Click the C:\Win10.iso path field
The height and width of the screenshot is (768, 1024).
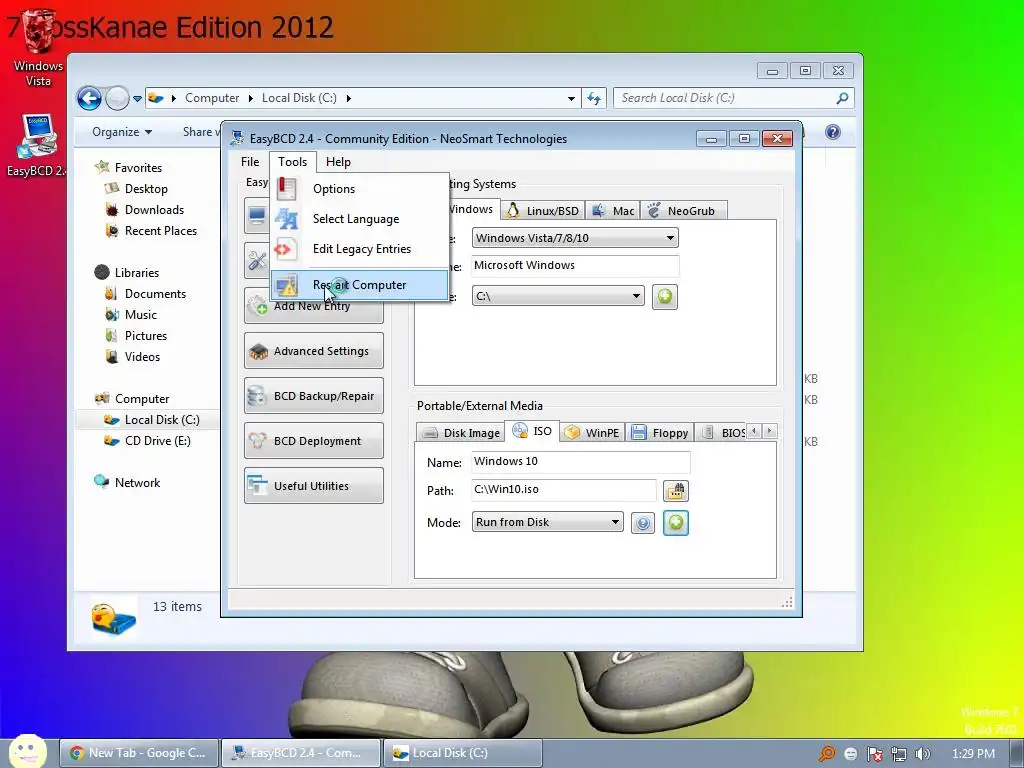click(x=564, y=489)
